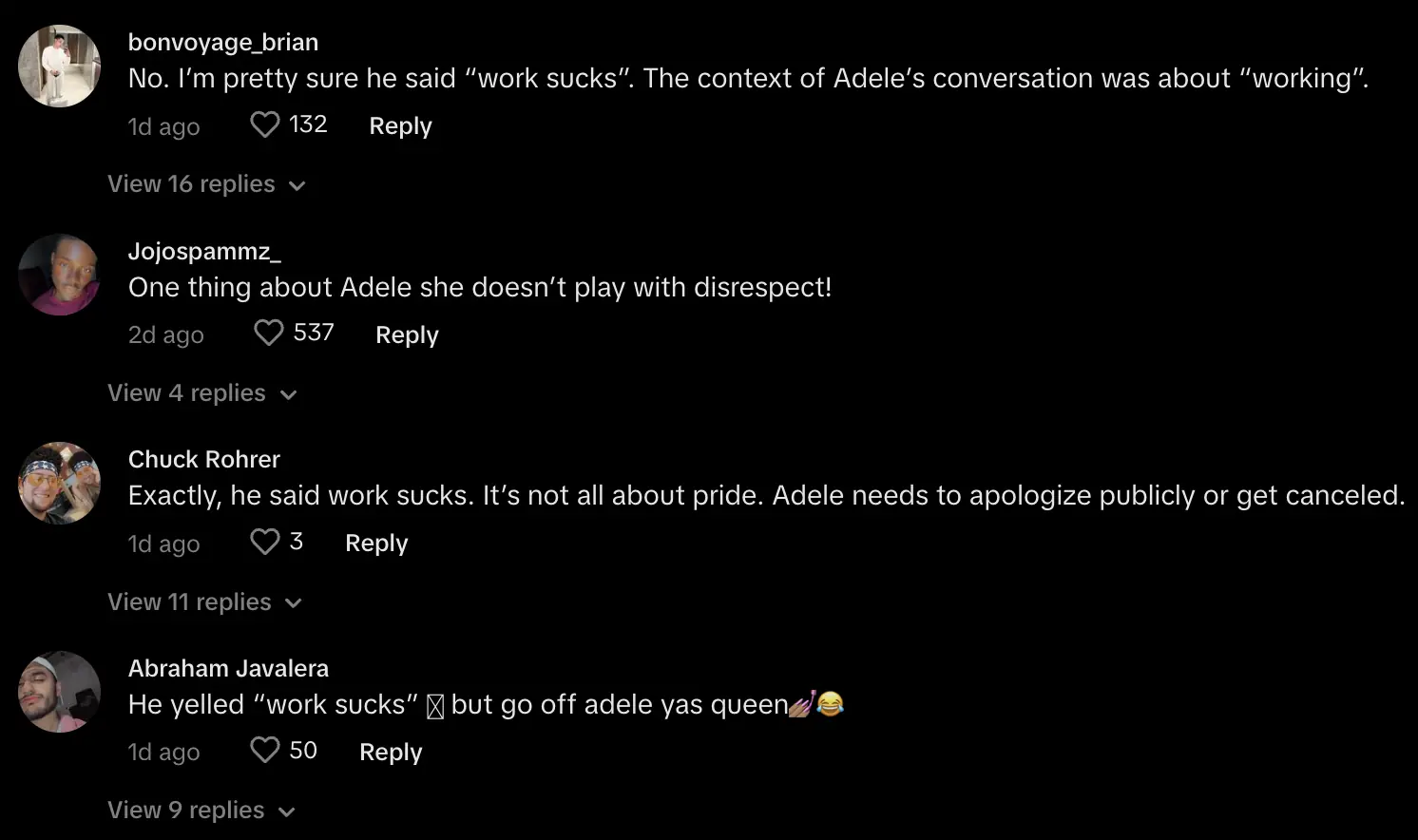The height and width of the screenshot is (840, 1418).
Task: Expand View 9 replies
Action: tap(201, 811)
